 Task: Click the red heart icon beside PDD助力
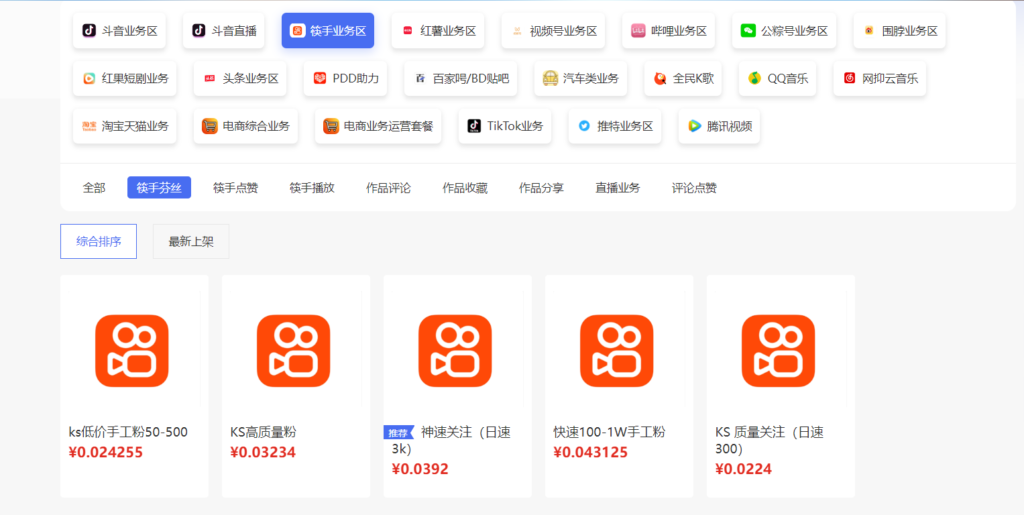point(319,79)
